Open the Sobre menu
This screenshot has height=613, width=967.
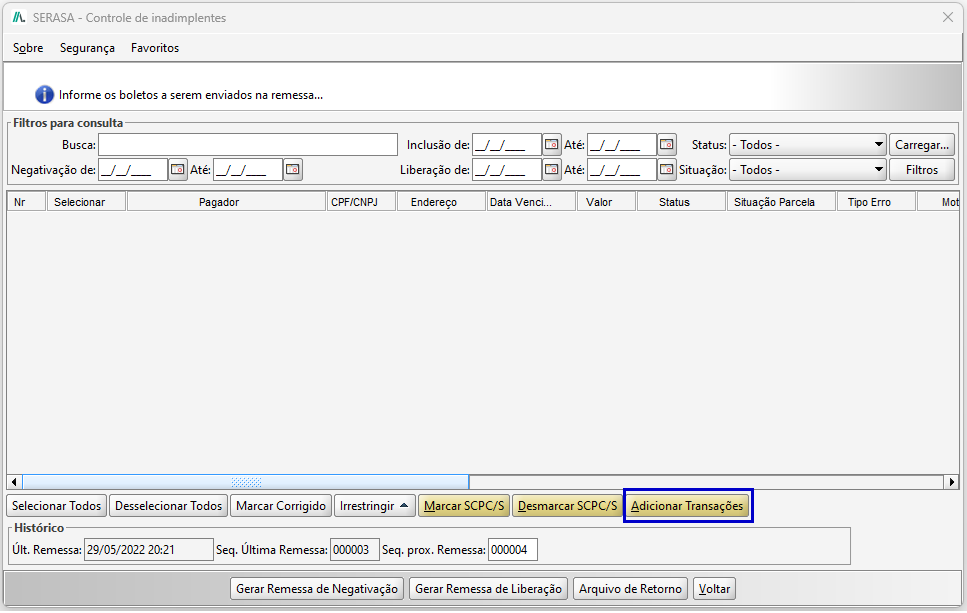pos(28,48)
